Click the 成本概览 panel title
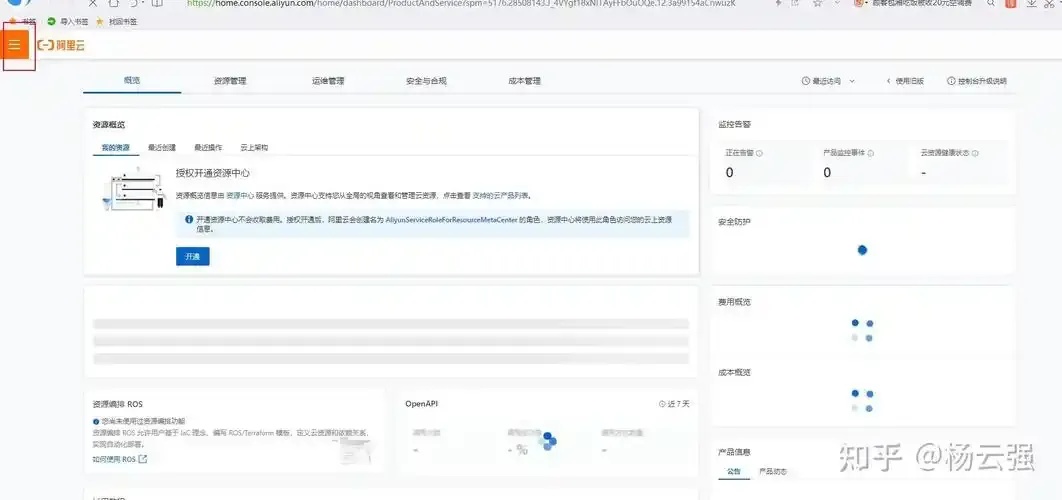The width and height of the screenshot is (1062, 500). tap(734, 373)
